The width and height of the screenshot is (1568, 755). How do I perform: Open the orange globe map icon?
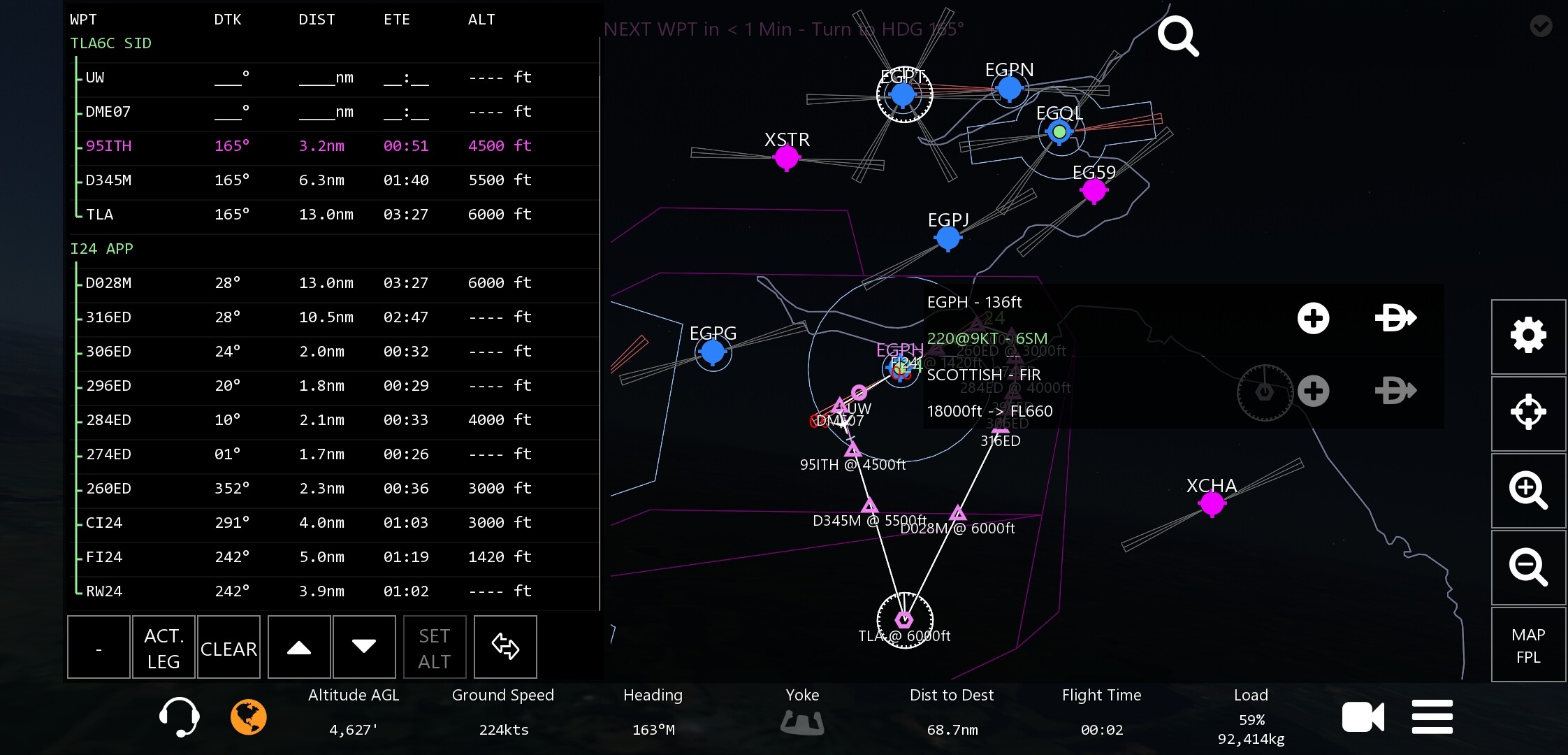[249, 717]
